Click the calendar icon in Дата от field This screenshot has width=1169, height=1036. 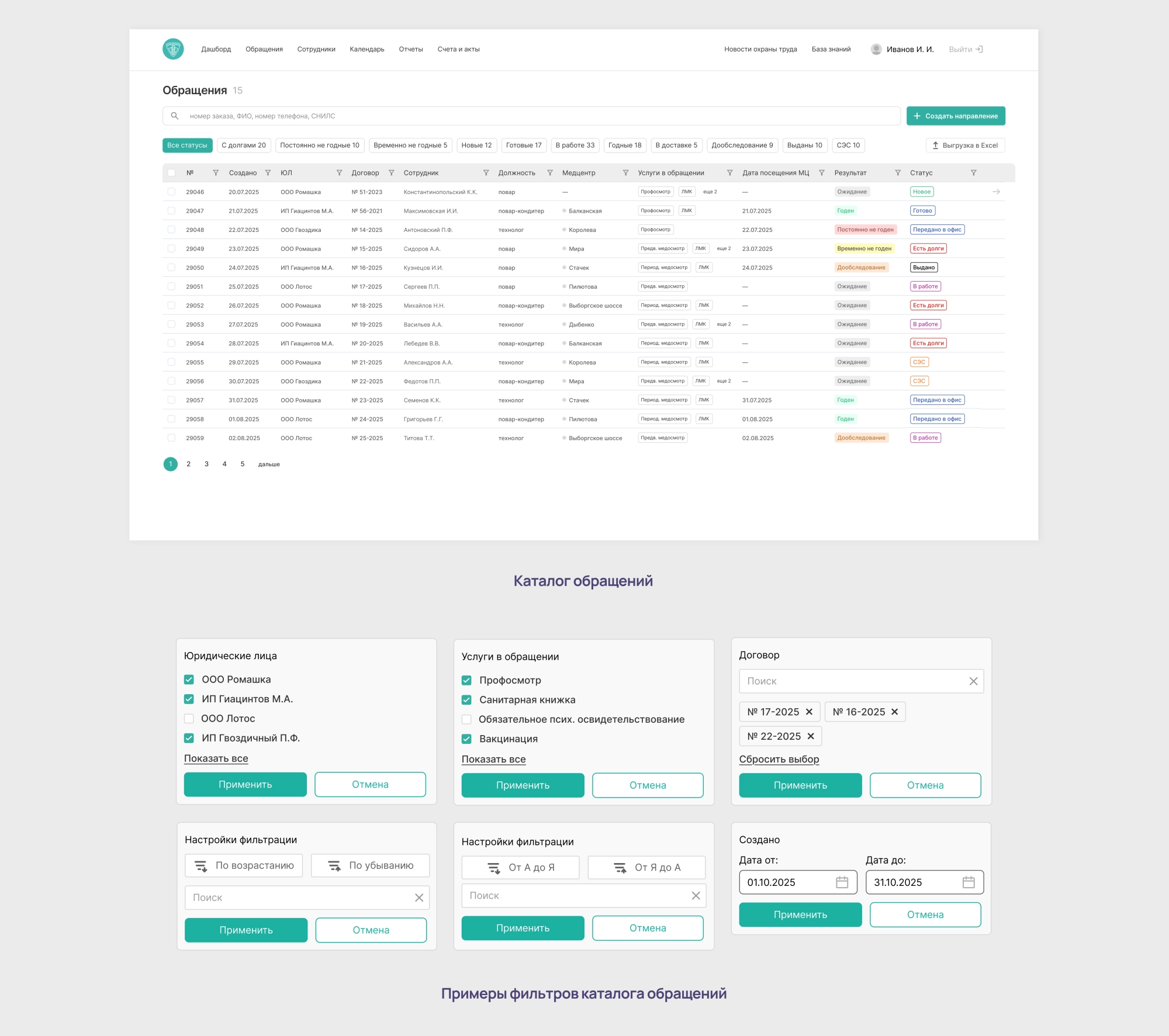842,882
